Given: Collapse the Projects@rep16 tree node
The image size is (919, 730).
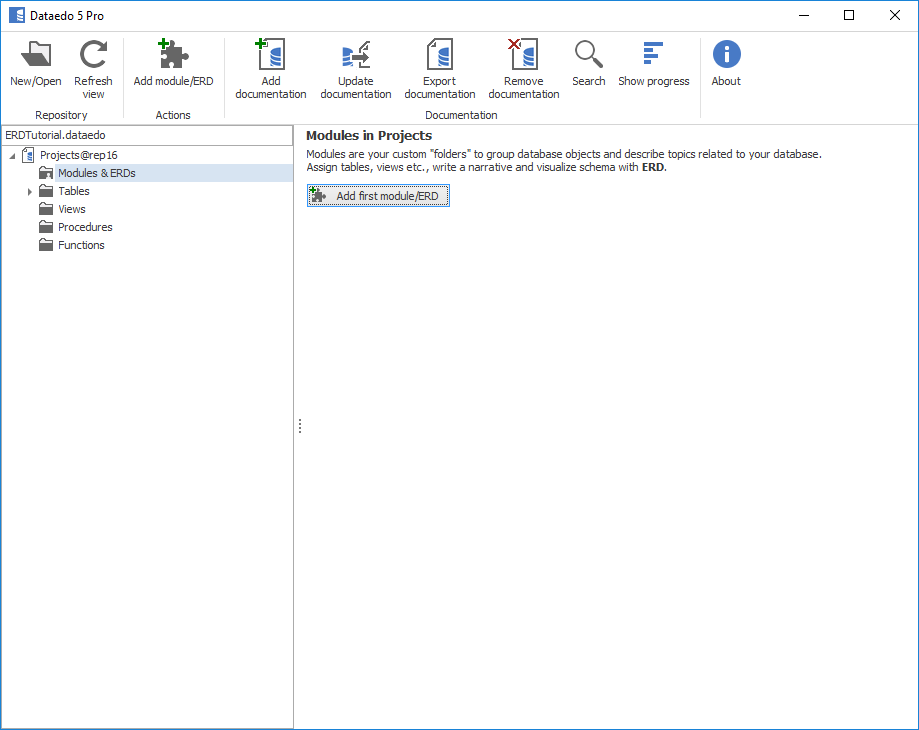Looking at the screenshot, I should pyautogui.click(x=12, y=155).
